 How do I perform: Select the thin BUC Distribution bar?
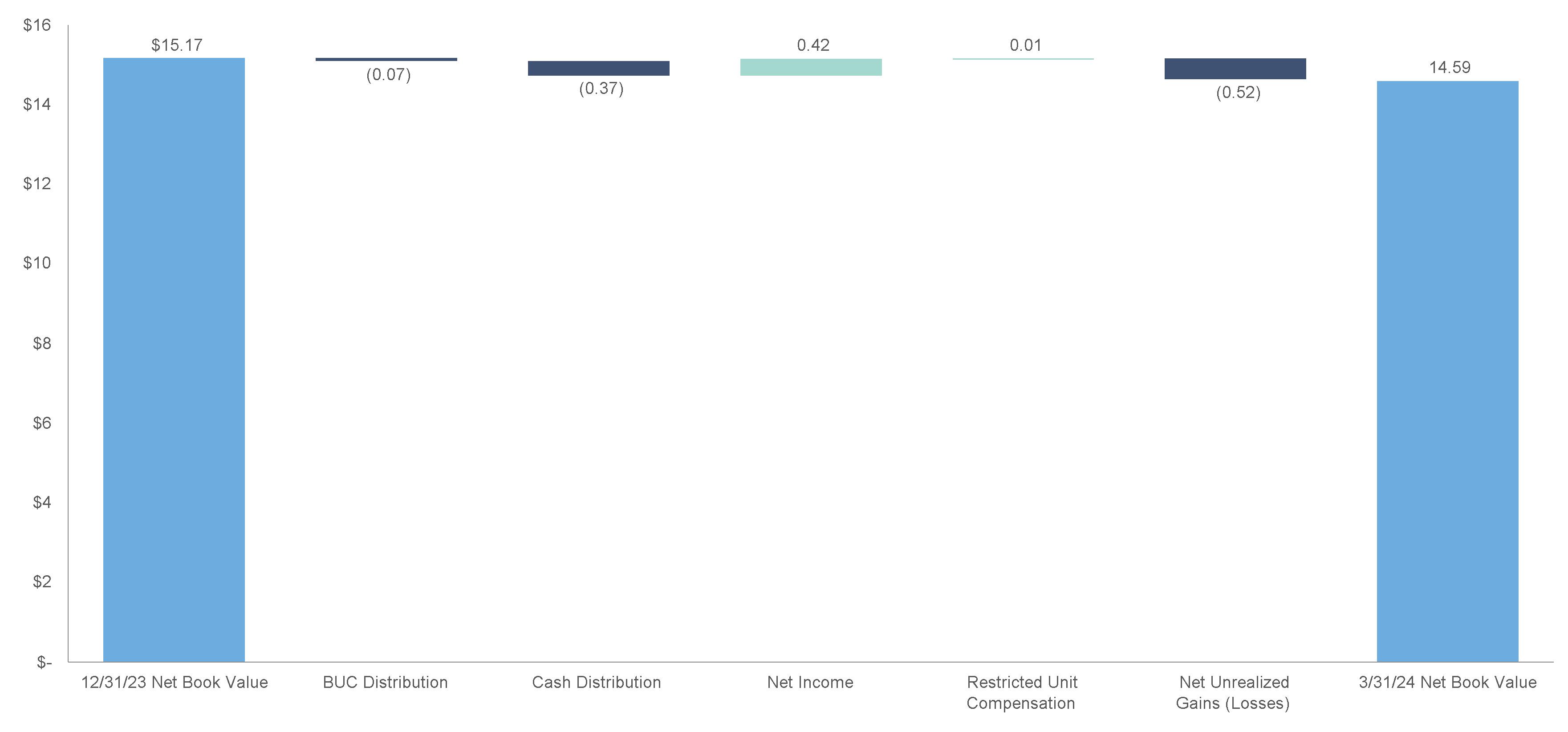point(386,59)
